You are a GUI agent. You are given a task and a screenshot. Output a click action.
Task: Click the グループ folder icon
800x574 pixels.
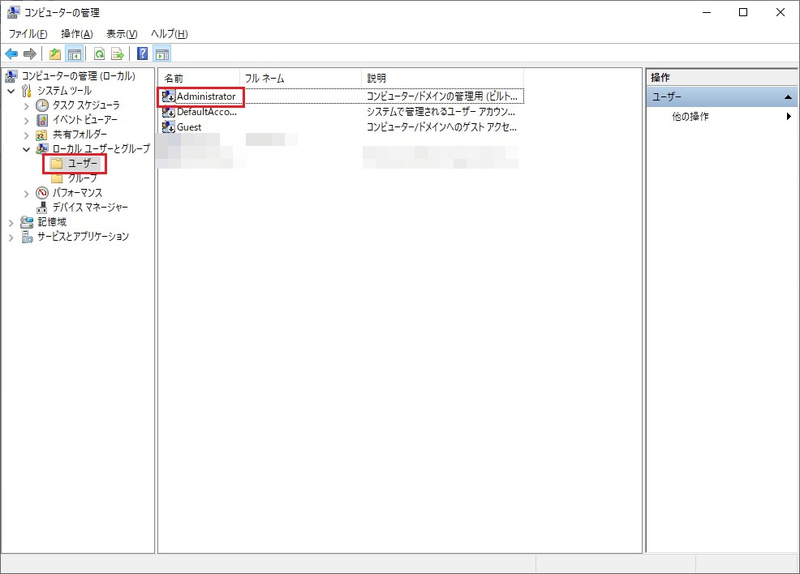[57, 178]
